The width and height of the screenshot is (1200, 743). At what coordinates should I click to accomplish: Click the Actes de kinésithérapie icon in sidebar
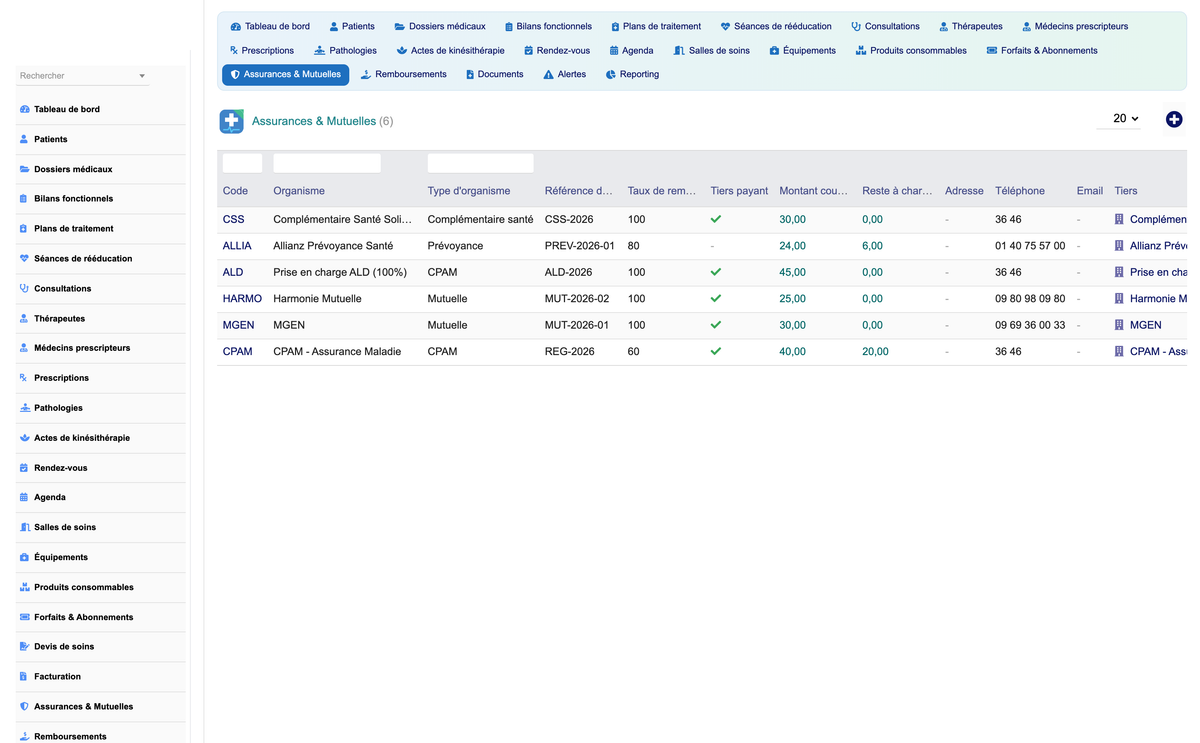24,438
